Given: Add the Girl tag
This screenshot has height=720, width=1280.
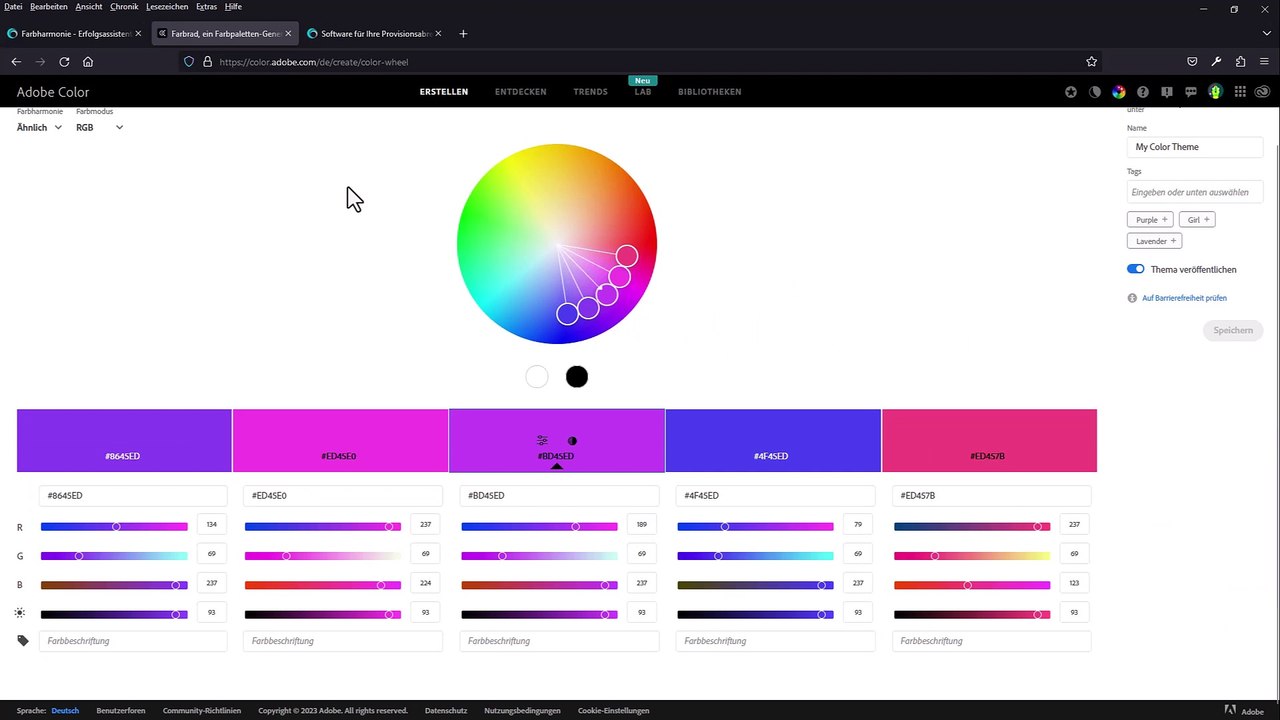Looking at the screenshot, I should point(1198,219).
